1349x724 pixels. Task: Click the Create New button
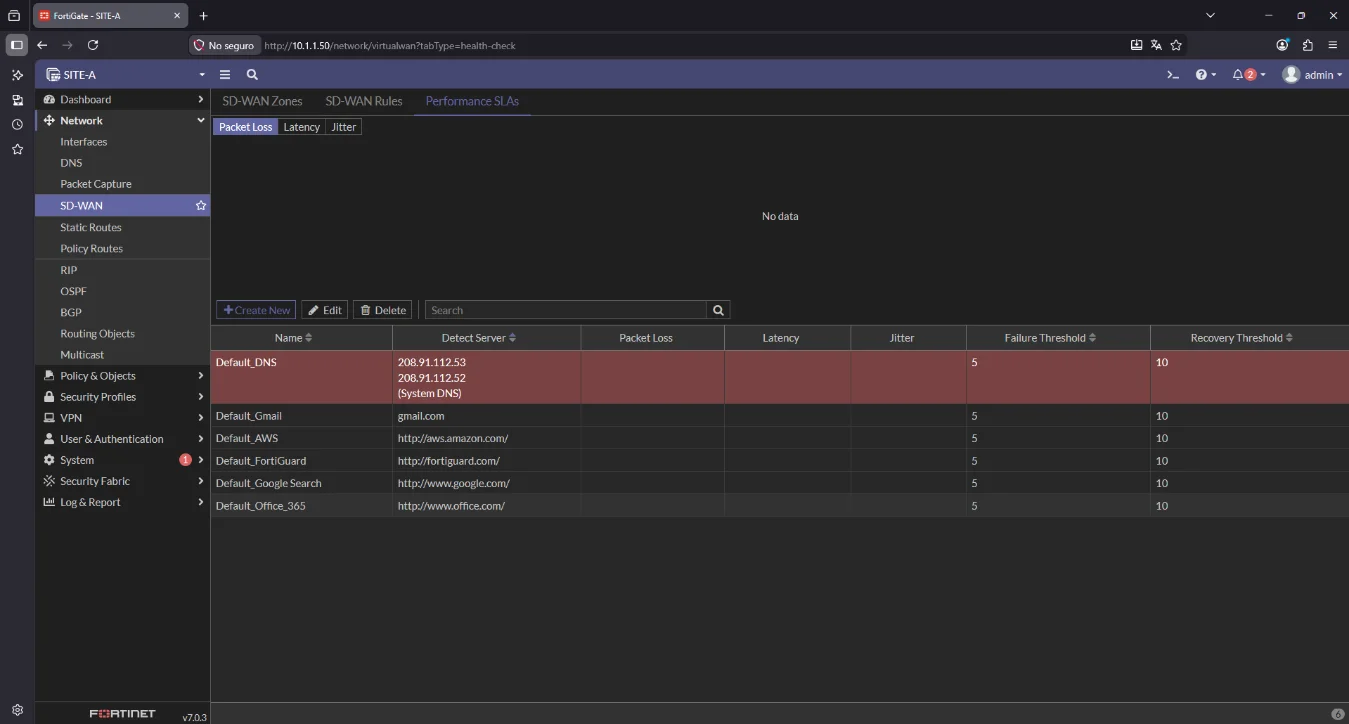coord(256,310)
